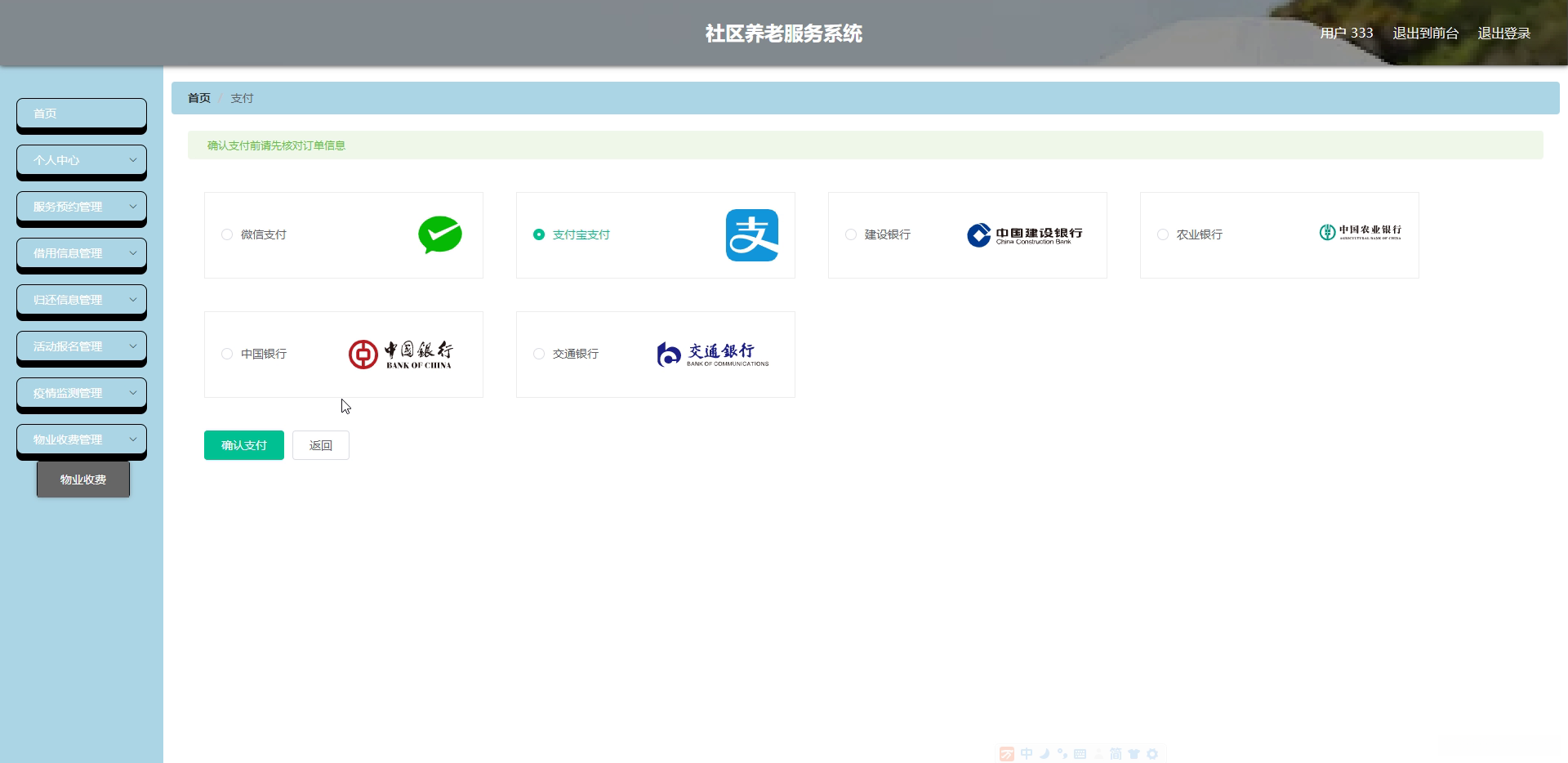Click the WeChat Pay green icon
This screenshot has width=1568, height=763.
click(441, 234)
